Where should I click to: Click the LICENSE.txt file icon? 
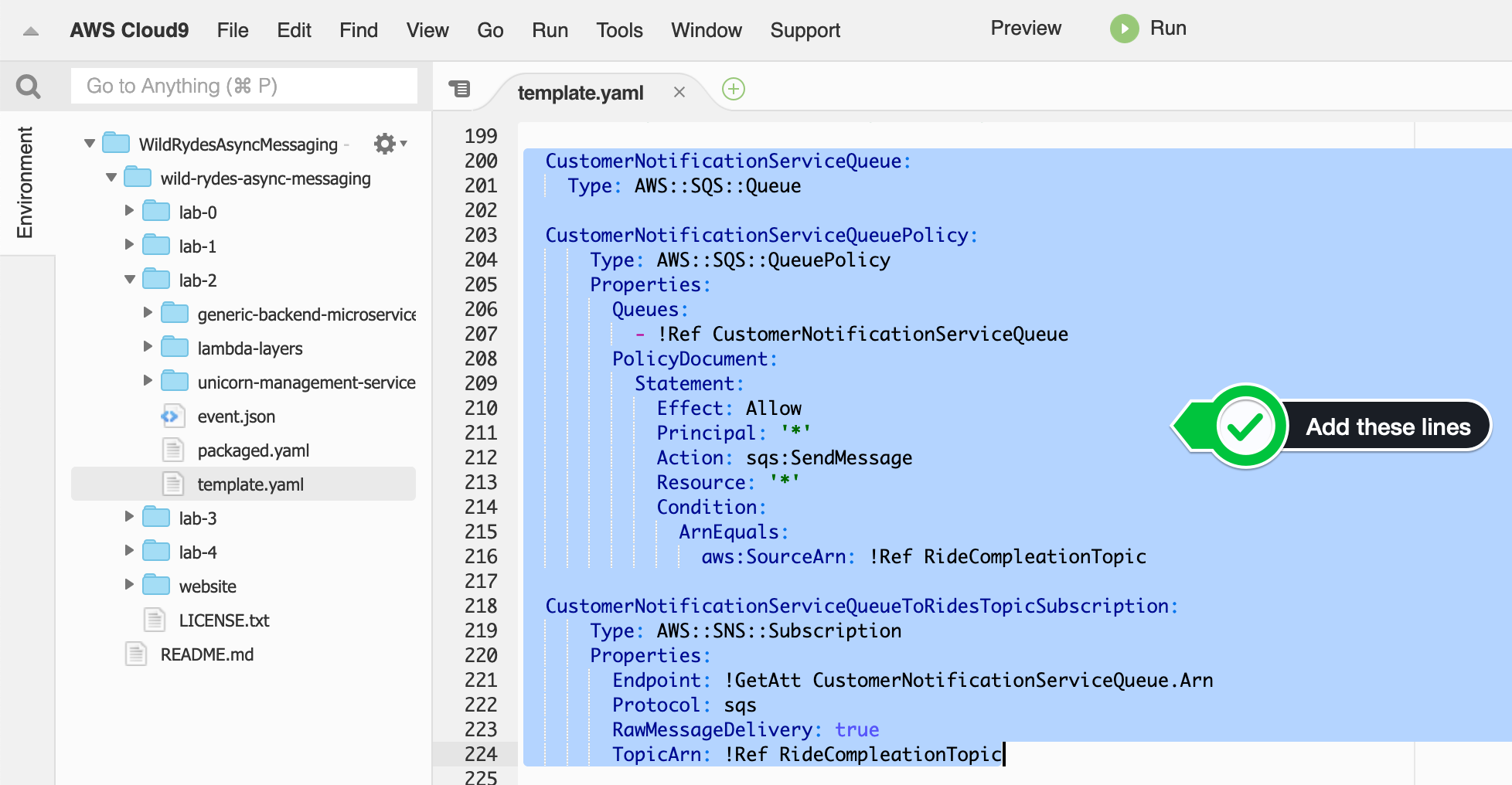pyautogui.click(x=155, y=620)
